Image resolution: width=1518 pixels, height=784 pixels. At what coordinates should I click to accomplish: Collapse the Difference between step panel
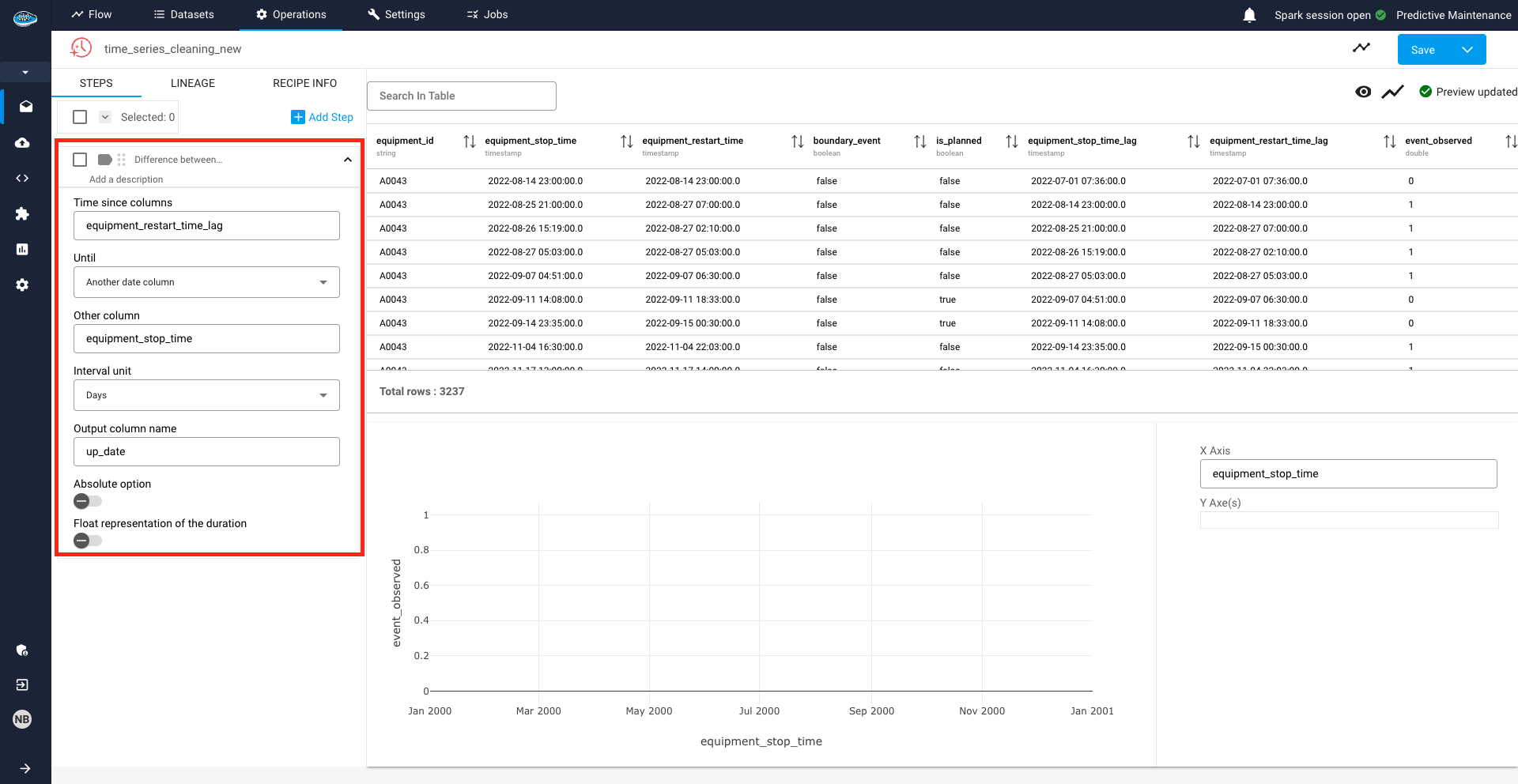click(x=347, y=159)
